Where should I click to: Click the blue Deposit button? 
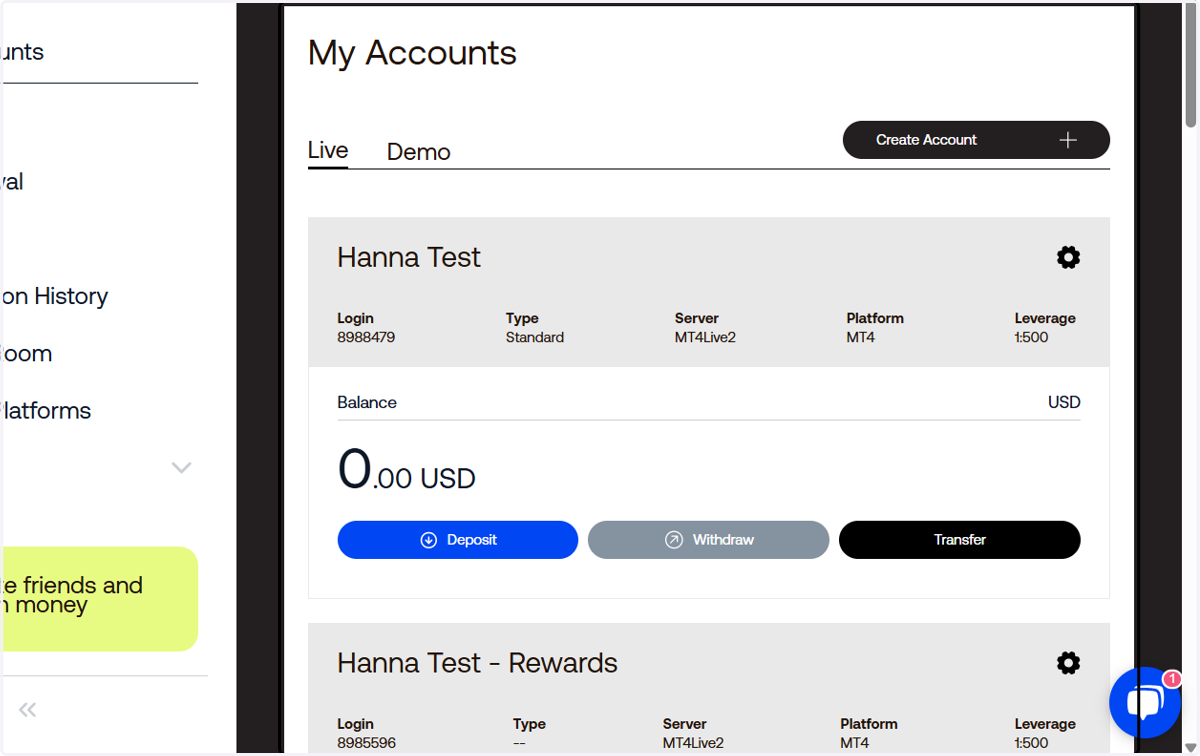(458, 540)
